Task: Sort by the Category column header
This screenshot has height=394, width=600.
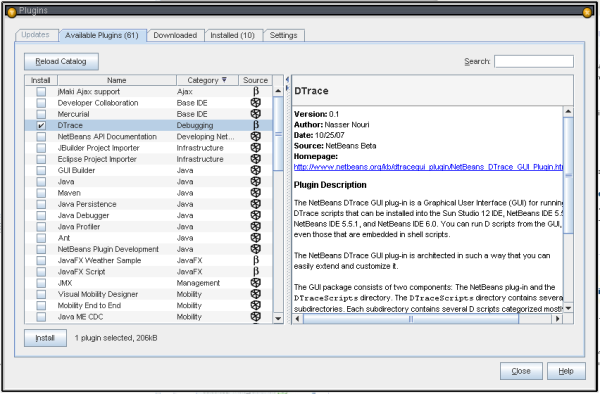Action: (x=207, y=80)
